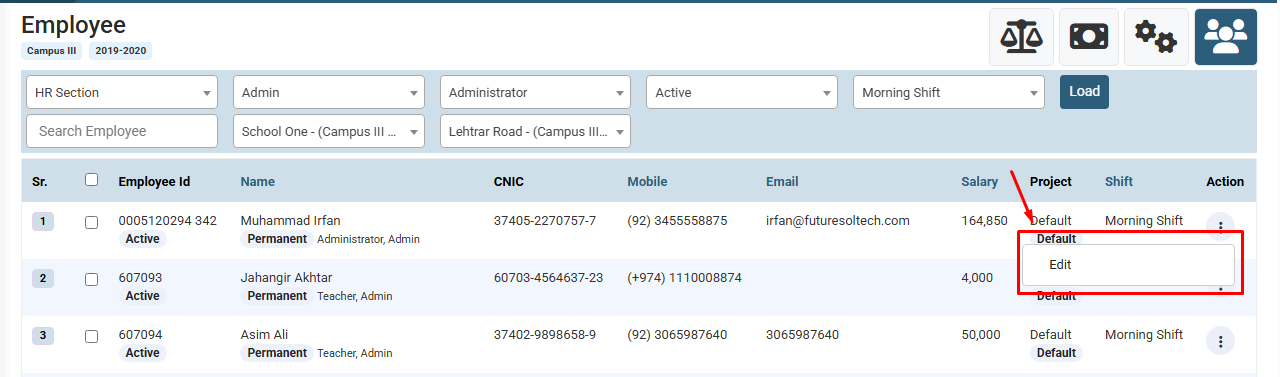Click mobile number (+974) 1110008874

point(684,277)
